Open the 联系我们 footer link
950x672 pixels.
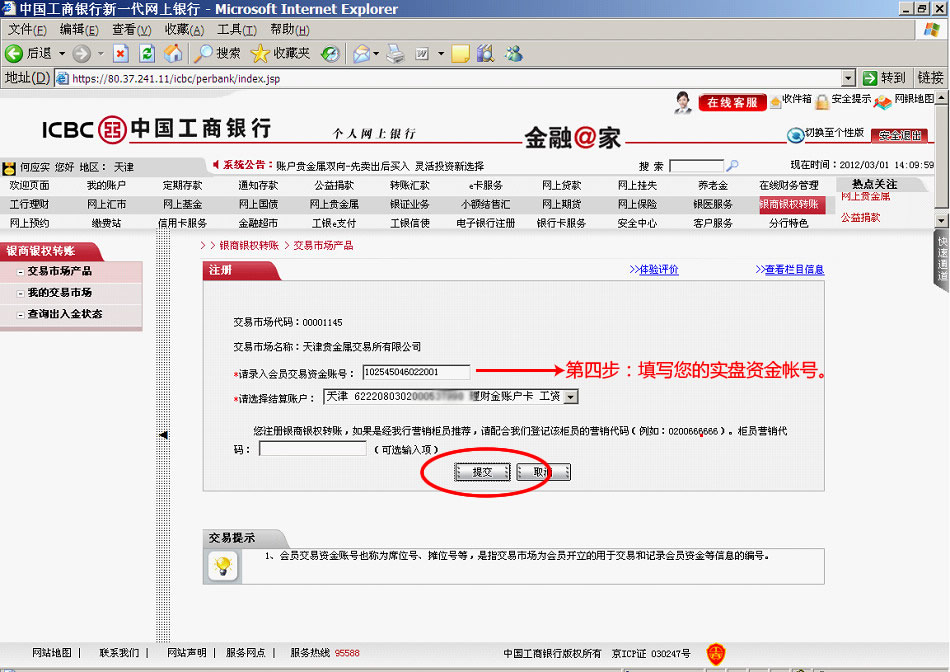pos(119,653)
